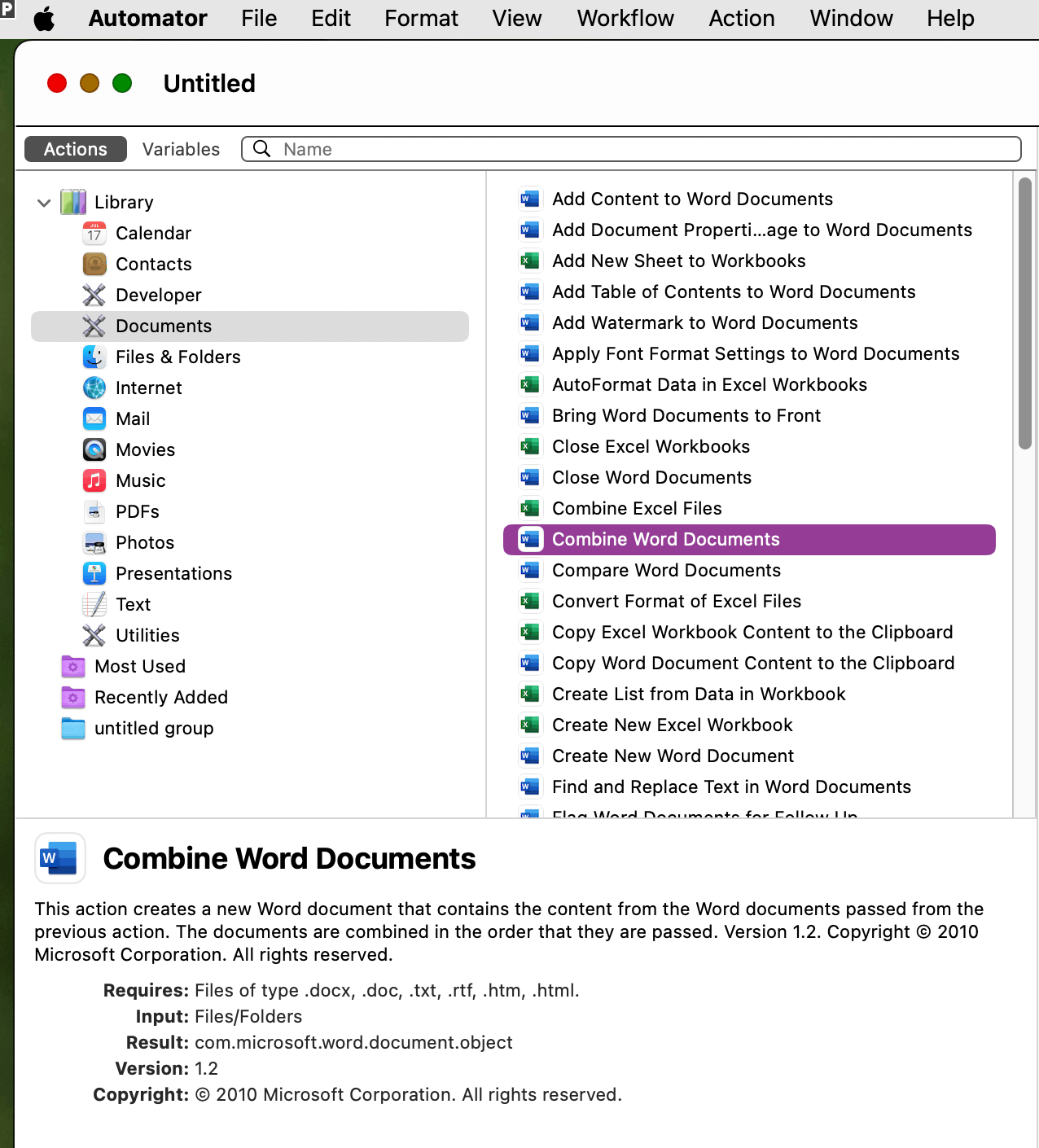Select Add Document Properti...age to Word Documents
The width and height of the screenshot is (1039, 1148).
(x=762, y=230)
